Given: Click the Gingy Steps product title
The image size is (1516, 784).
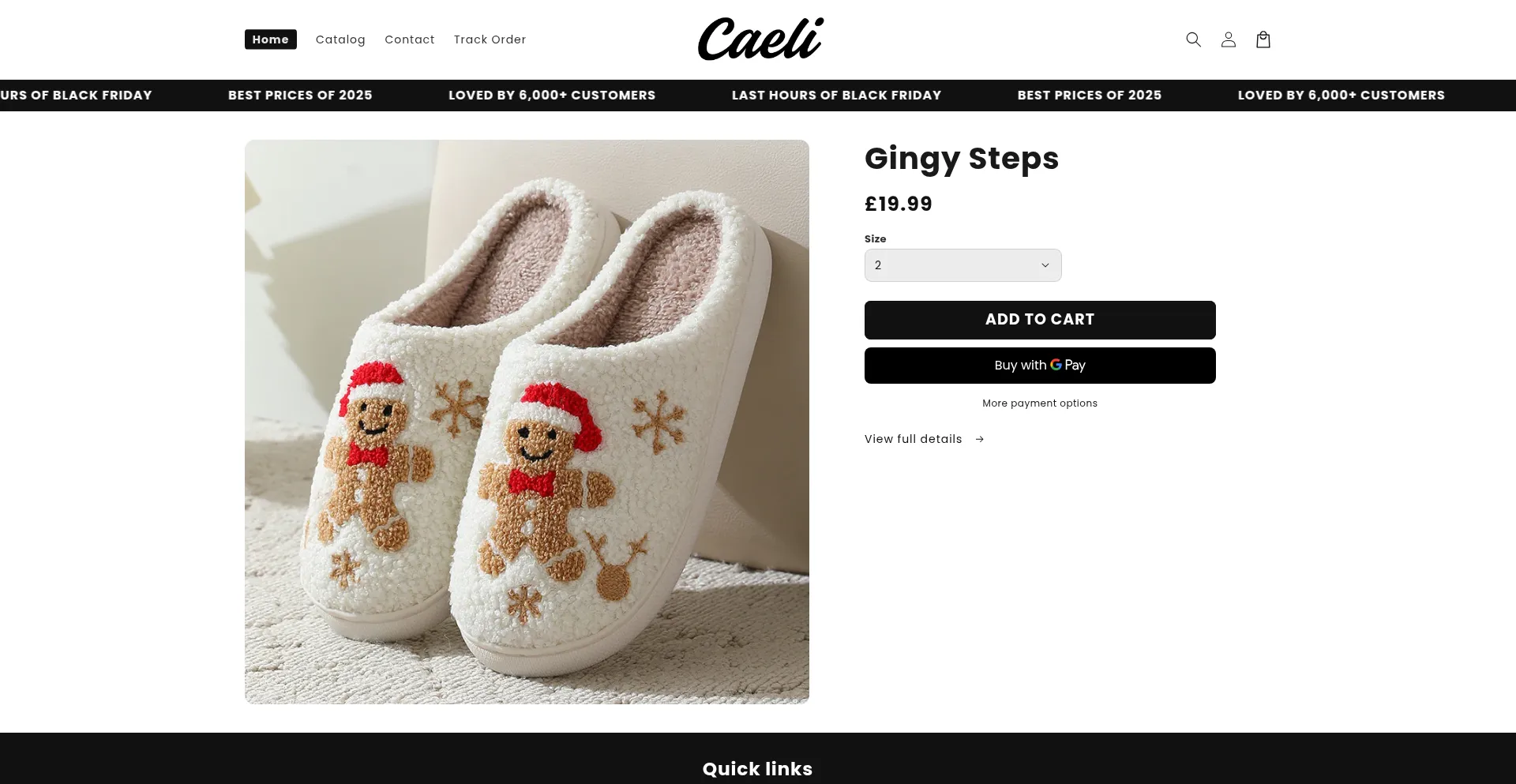Looking at the screenshot, I should tap(961, 159).
